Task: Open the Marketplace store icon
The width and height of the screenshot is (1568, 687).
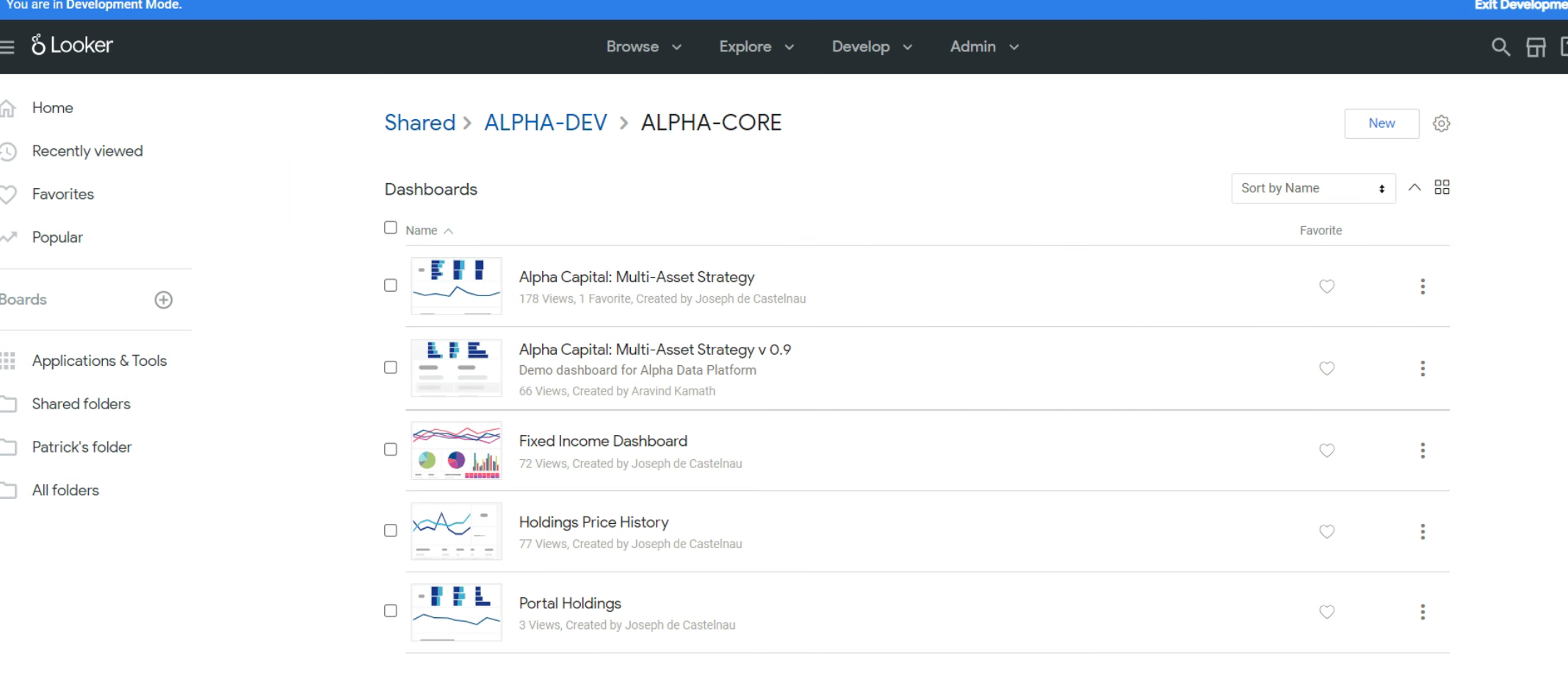Action: 1536,47
